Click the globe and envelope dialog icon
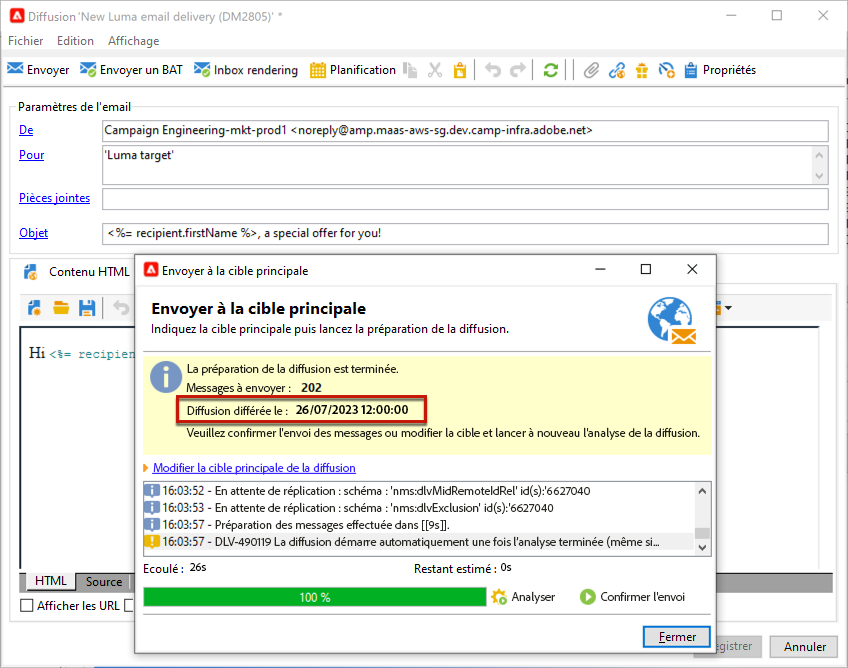The height and width of the screenshot is (668, 848). coord(672,321)
